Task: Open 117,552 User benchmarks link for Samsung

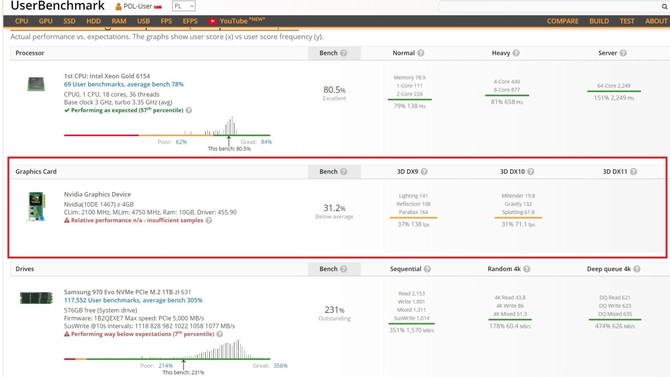Action: pyautogui.click(x=133, y=300)
